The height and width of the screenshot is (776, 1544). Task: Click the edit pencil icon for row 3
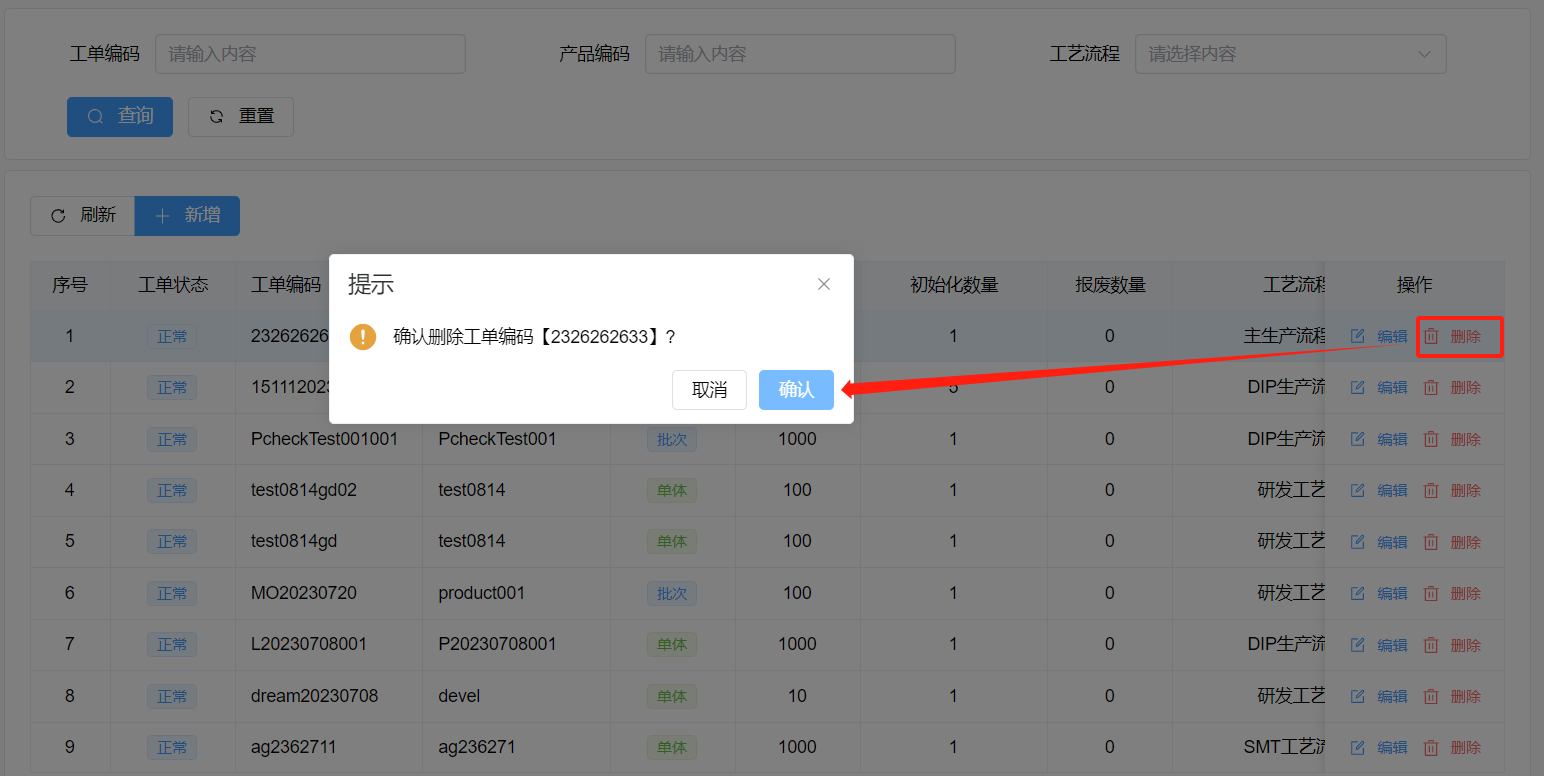coord(1358,439)
